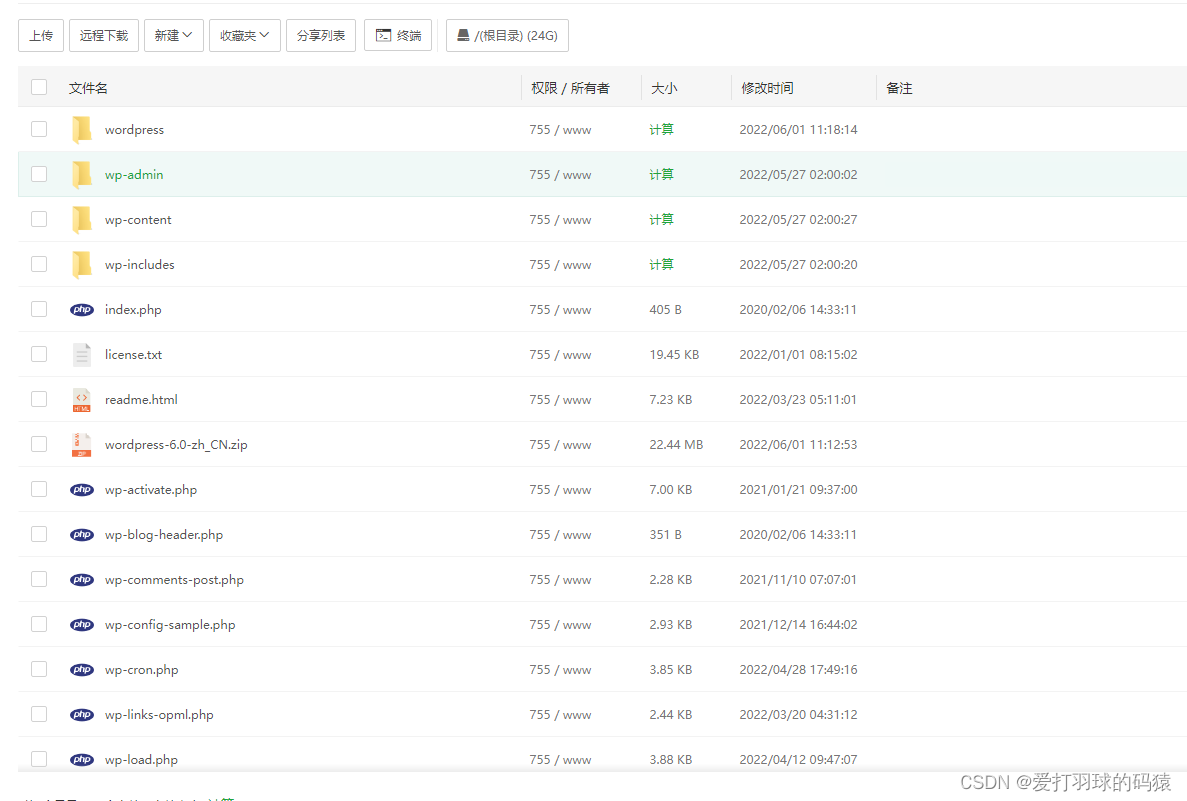Image resolution: width=1187 pixels, height=801 pixels.
Task: Click the index.php file name
Action: tap(133, 310)
